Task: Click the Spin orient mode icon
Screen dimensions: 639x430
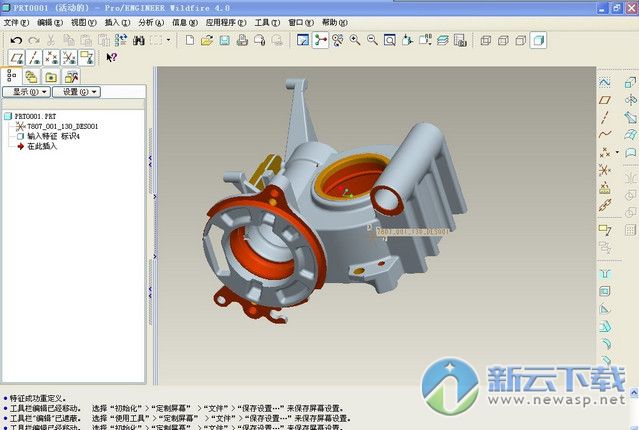Action: [x=320, y=40]
